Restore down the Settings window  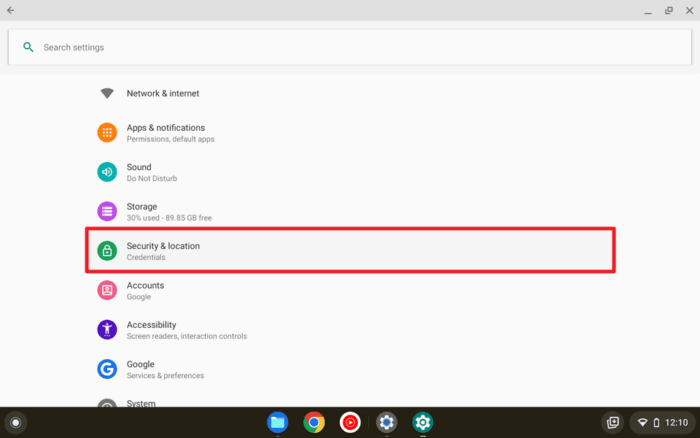click(x=669, y=10)
